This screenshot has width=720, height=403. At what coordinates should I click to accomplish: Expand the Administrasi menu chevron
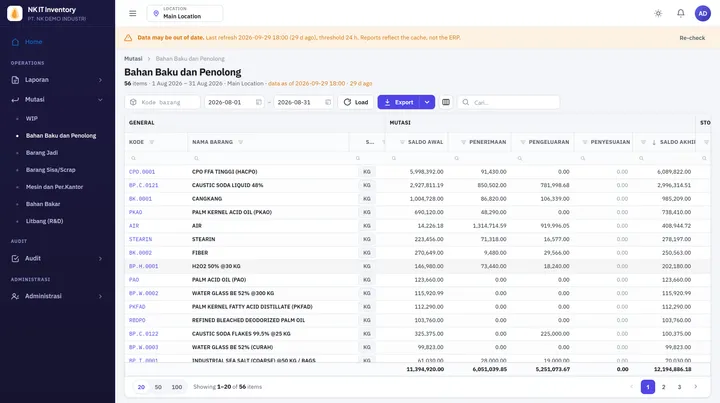pyautogui.click(x=100, y=296)
